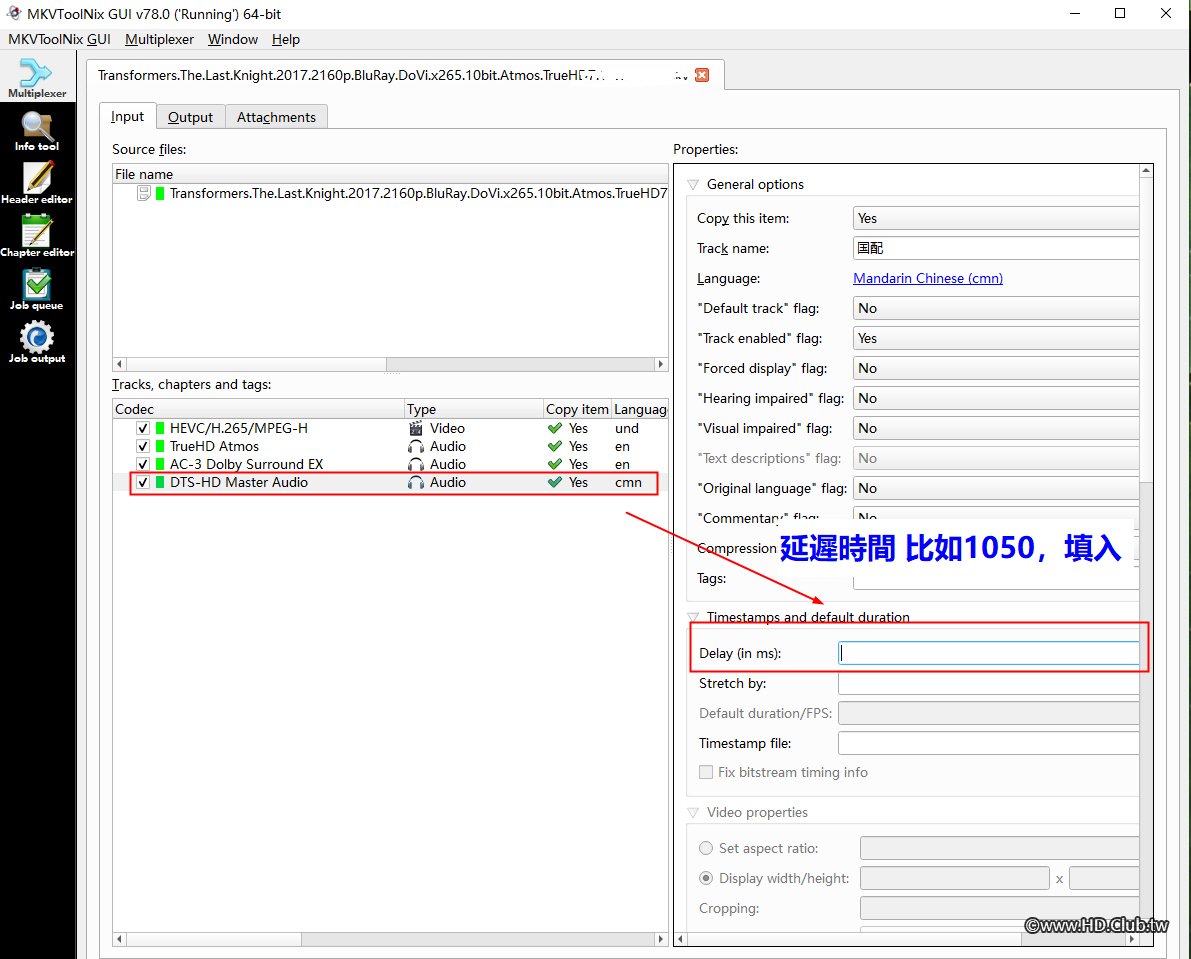Uncheck the DTS-HD Master Audio checkbox
1191x959 pixels.
tap(143, 482)
